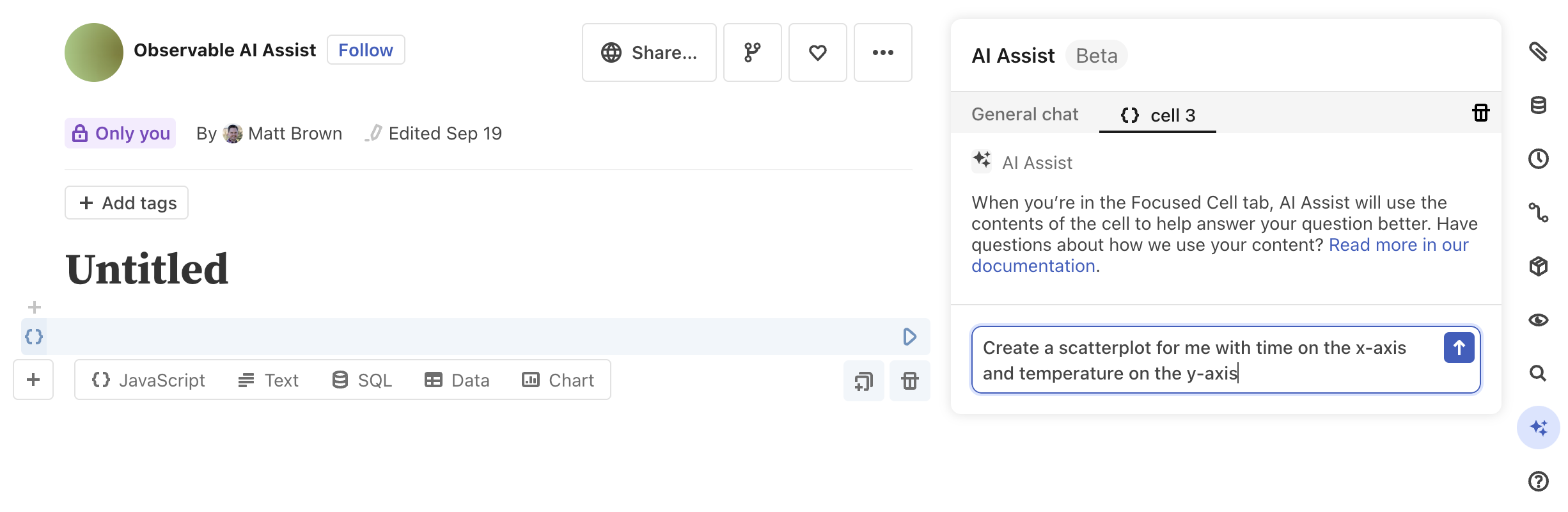Open file attachments paperclip icon
This screenshot has width=1568, height=512.
click(1538, 51)
